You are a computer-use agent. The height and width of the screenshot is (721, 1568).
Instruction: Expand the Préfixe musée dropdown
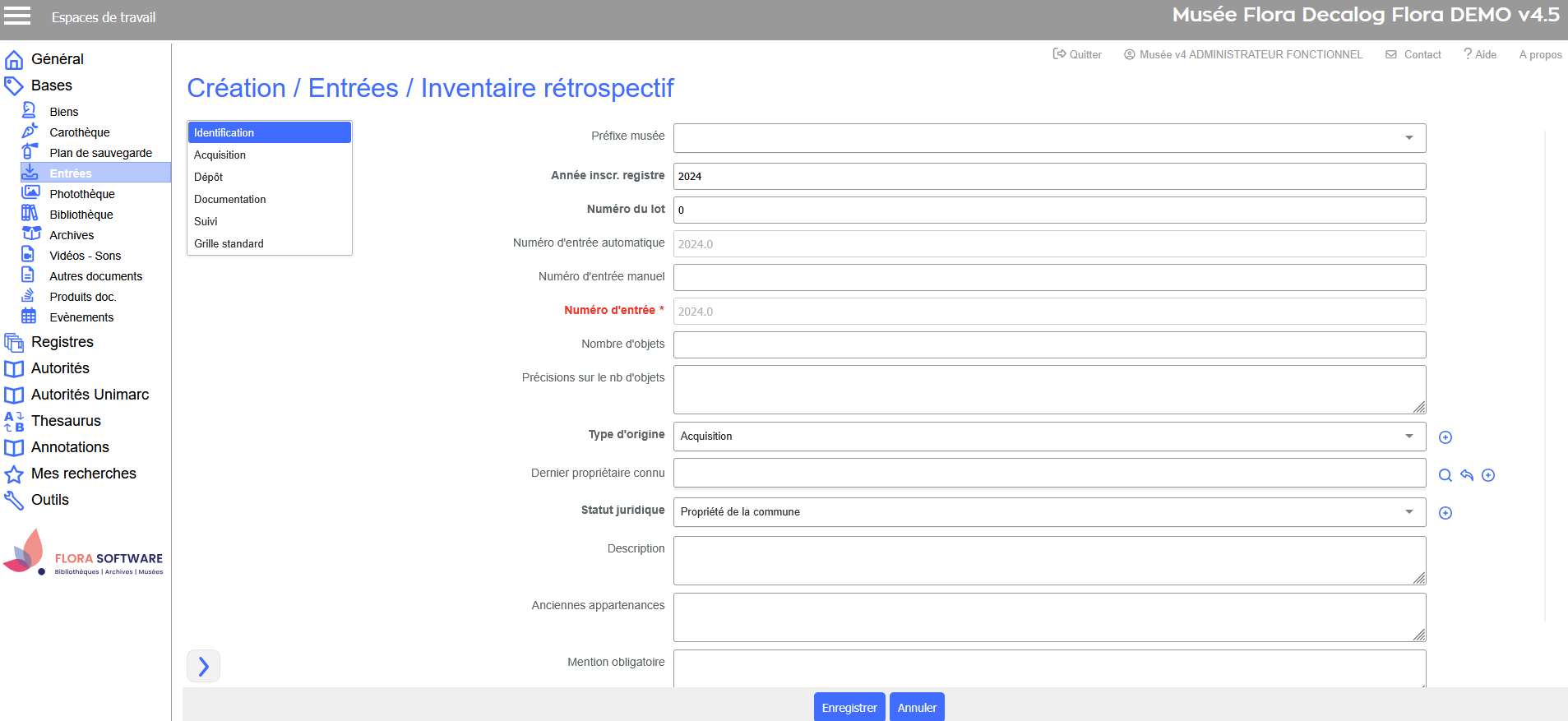1048,138
